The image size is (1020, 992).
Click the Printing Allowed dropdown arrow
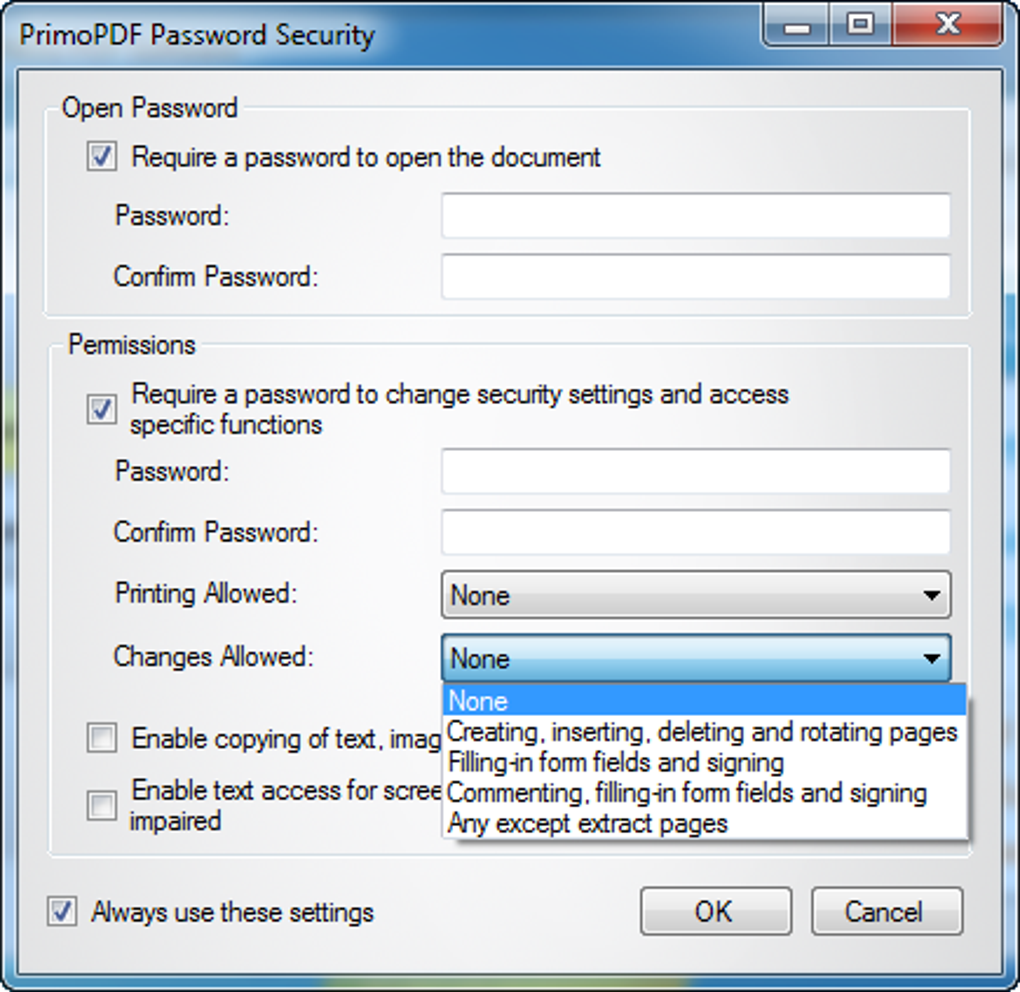[931, 596]
